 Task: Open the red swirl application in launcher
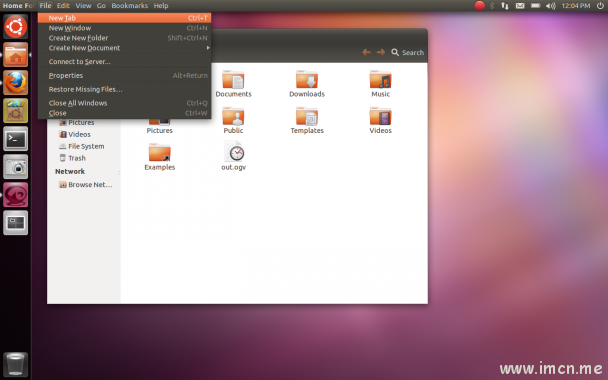pyautogui.click(x=16, y=195)
